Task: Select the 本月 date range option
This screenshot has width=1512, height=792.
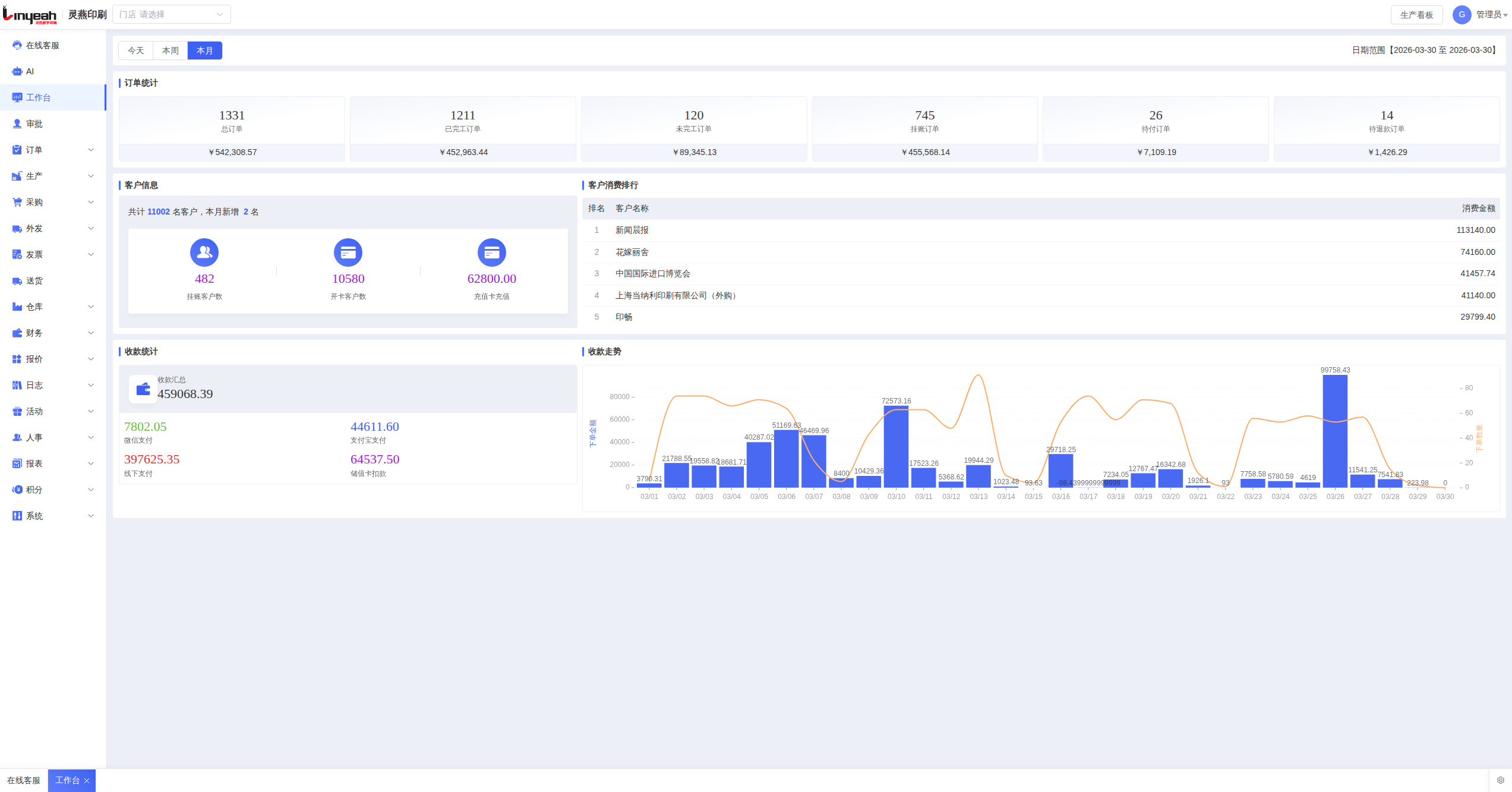Action: [x=205, y=51]
